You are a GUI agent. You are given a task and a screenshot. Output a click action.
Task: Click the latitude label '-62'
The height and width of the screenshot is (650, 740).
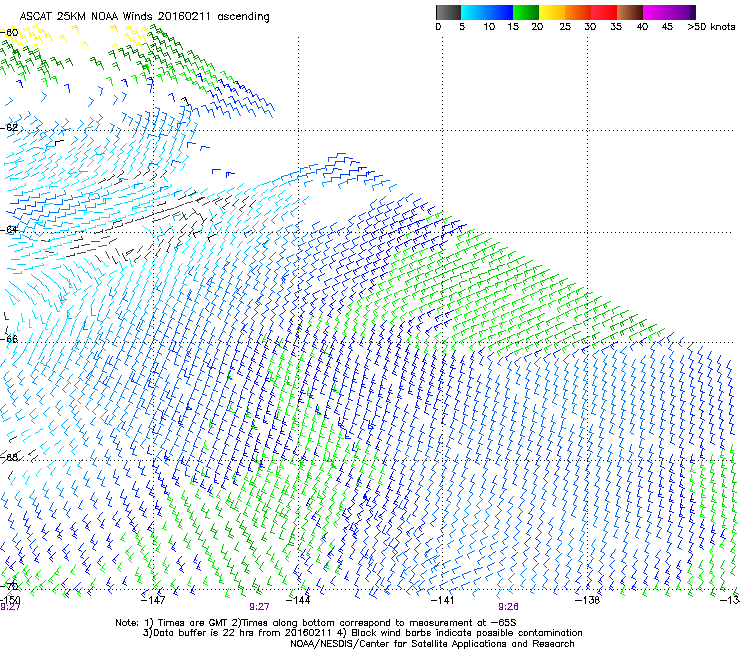tap(9, 127)
